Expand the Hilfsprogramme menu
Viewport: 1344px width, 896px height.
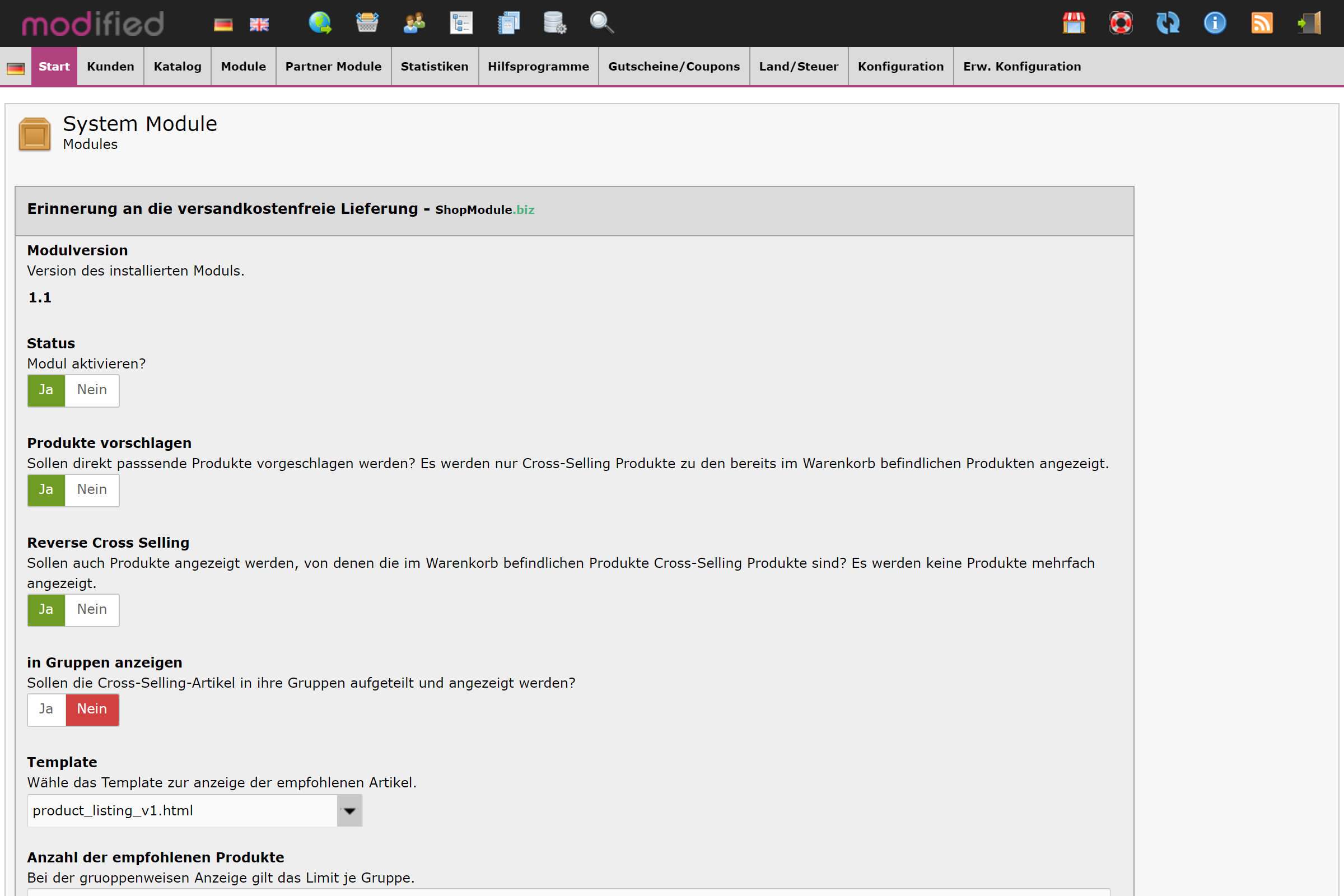[538, 66]
